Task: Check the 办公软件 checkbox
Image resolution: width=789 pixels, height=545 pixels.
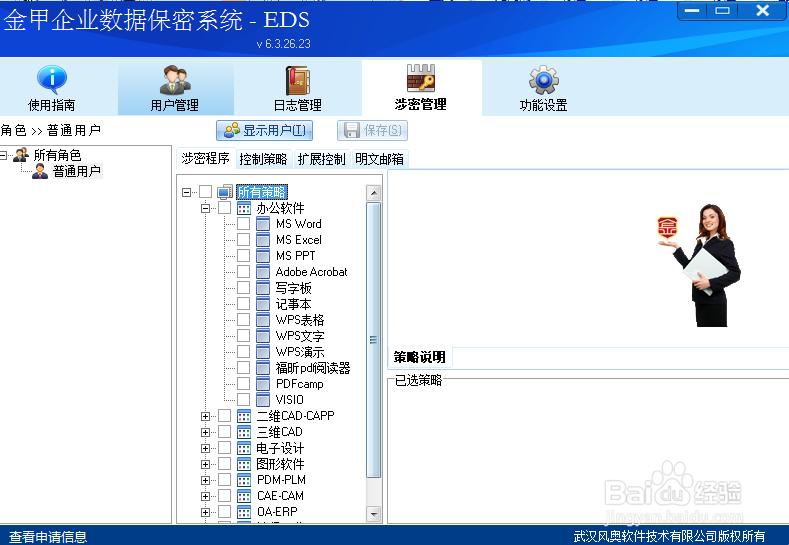Action: pyautogui.click(x=224, y=208)
